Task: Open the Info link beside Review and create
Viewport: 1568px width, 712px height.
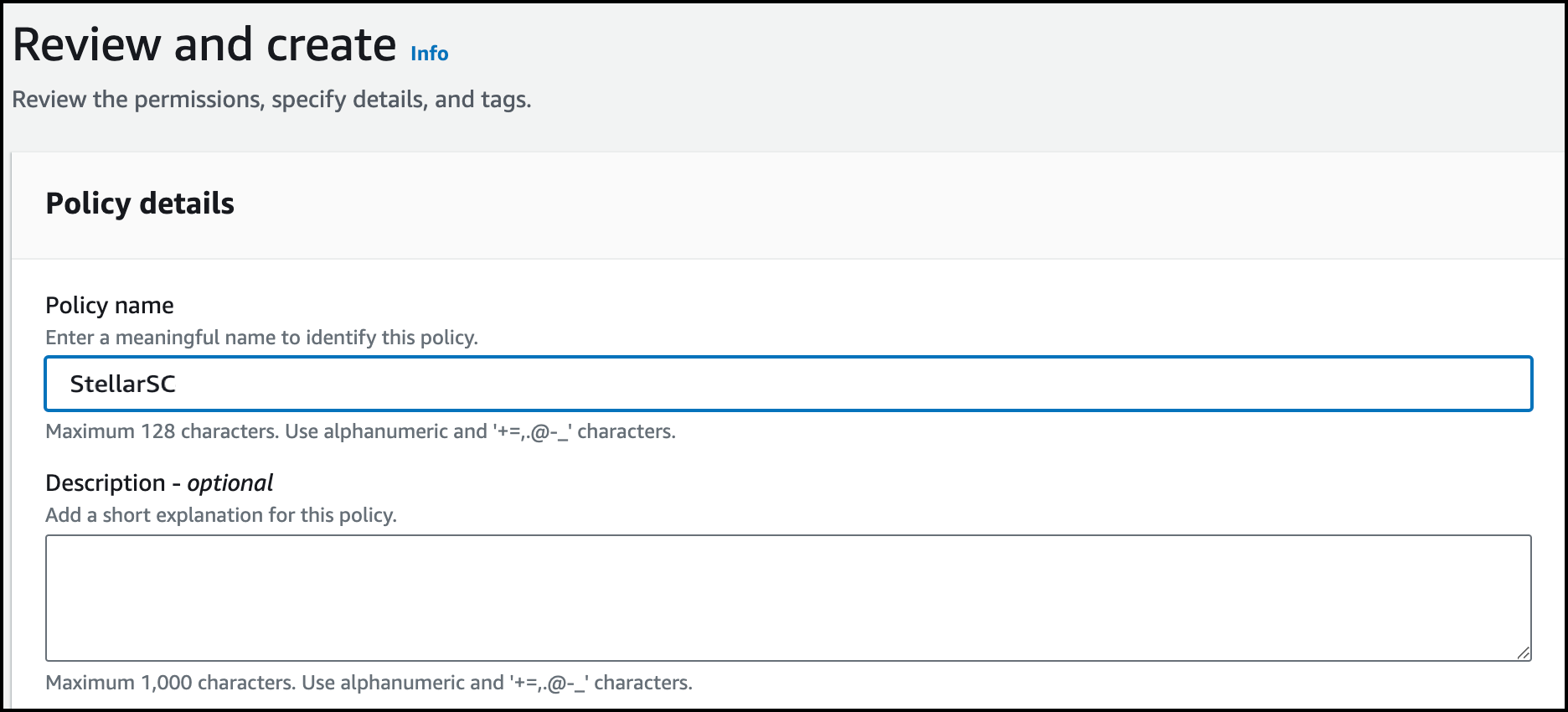Action: [429, 54]
